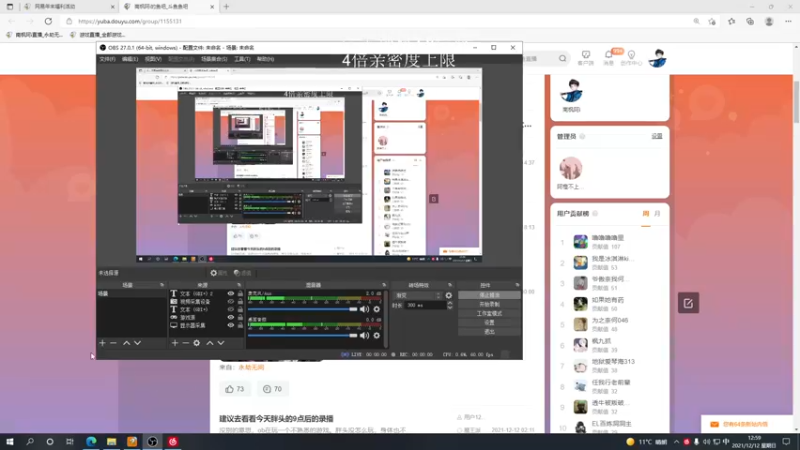
Task: Toggle visibility of second text (GDI+) source
Action: tap(231, 309)
